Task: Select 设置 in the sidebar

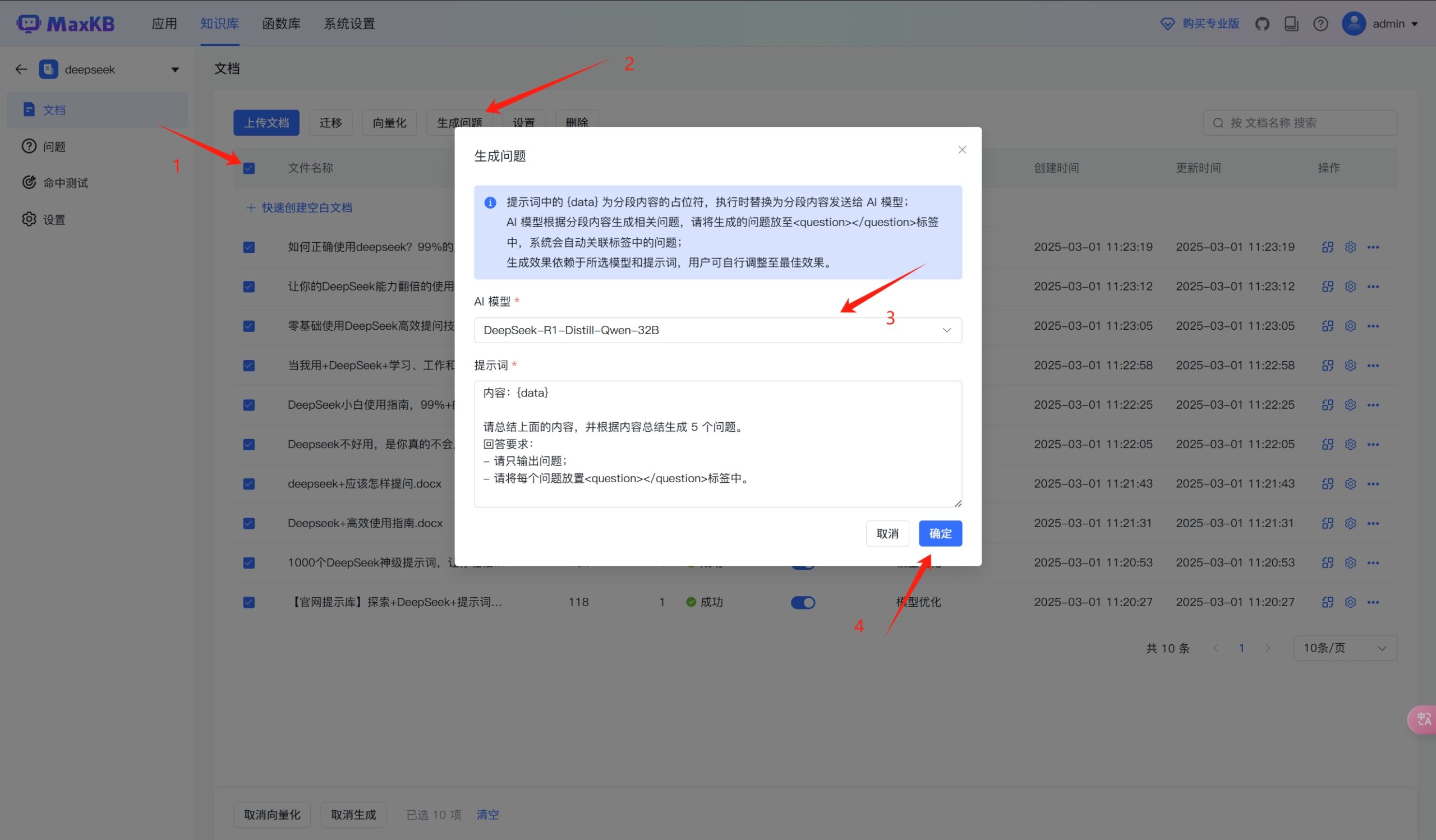Action: click(x=97, y=219)
